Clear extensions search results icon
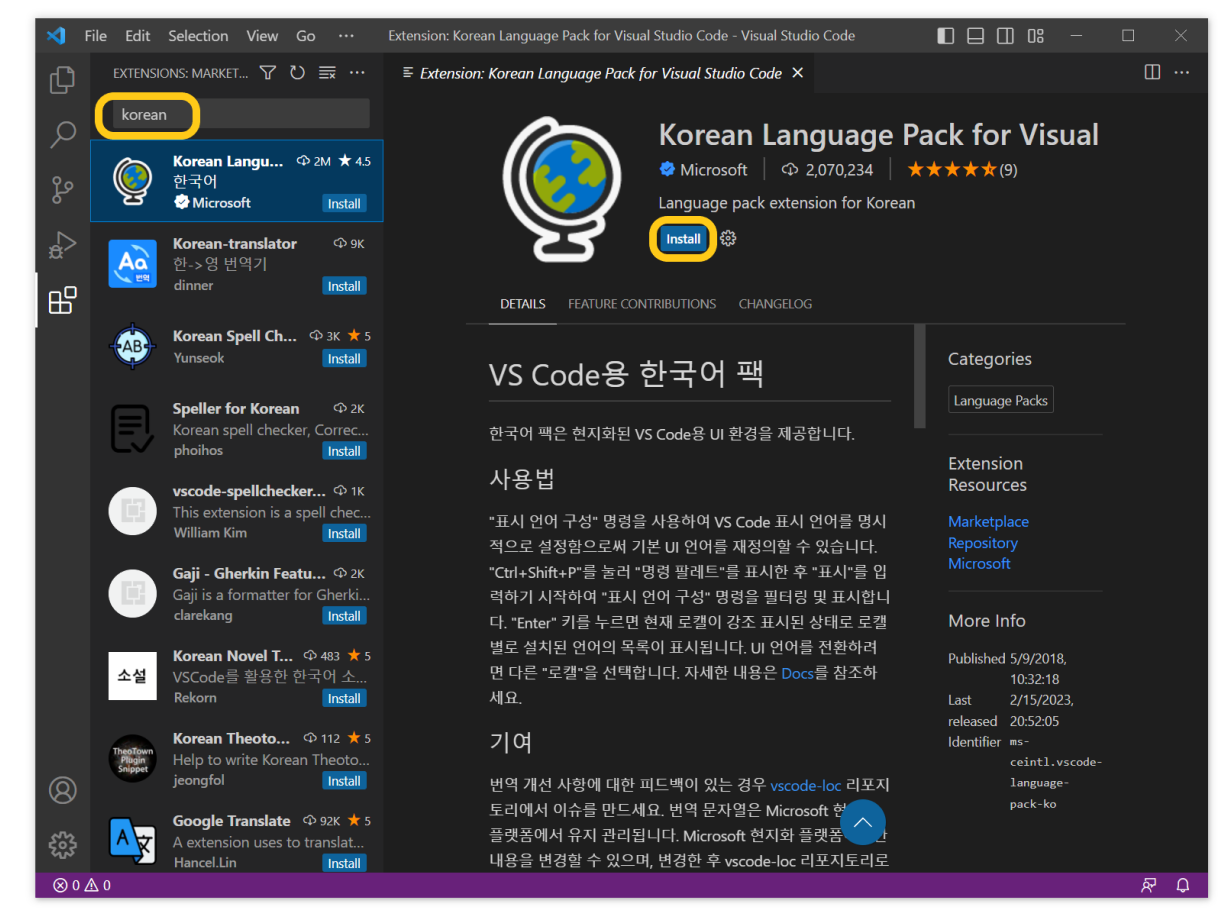 [327, 73]
